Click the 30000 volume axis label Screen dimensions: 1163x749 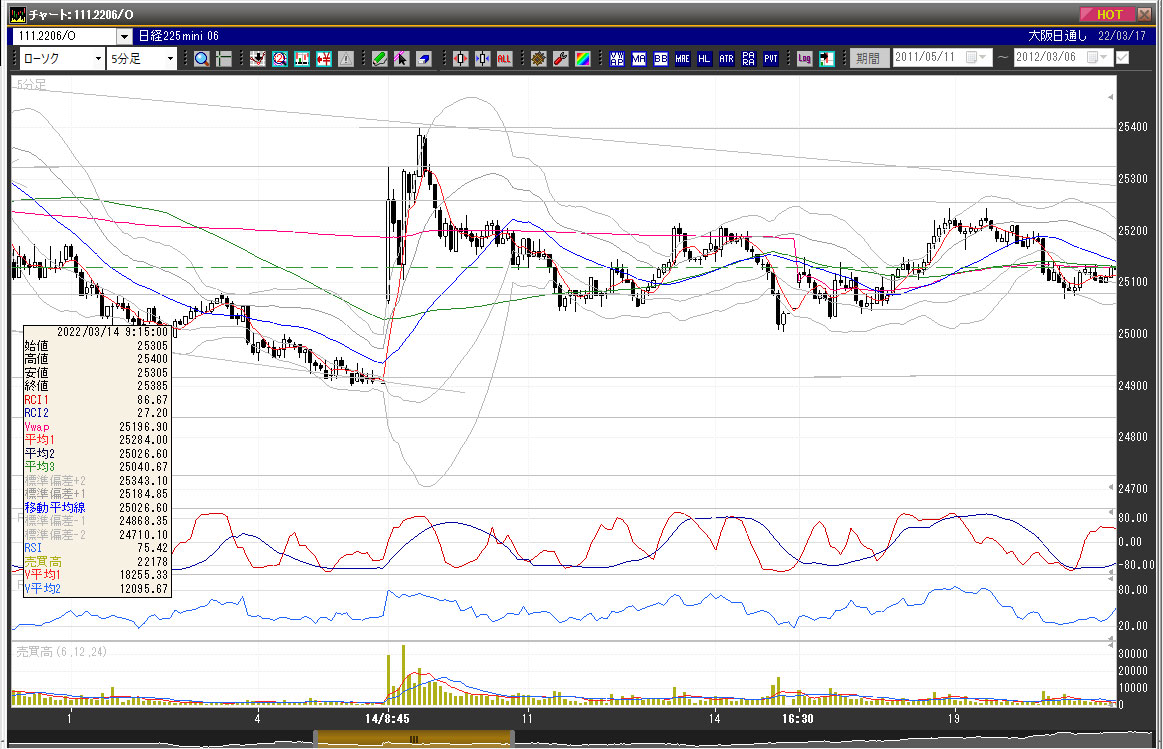(1133, 653)
